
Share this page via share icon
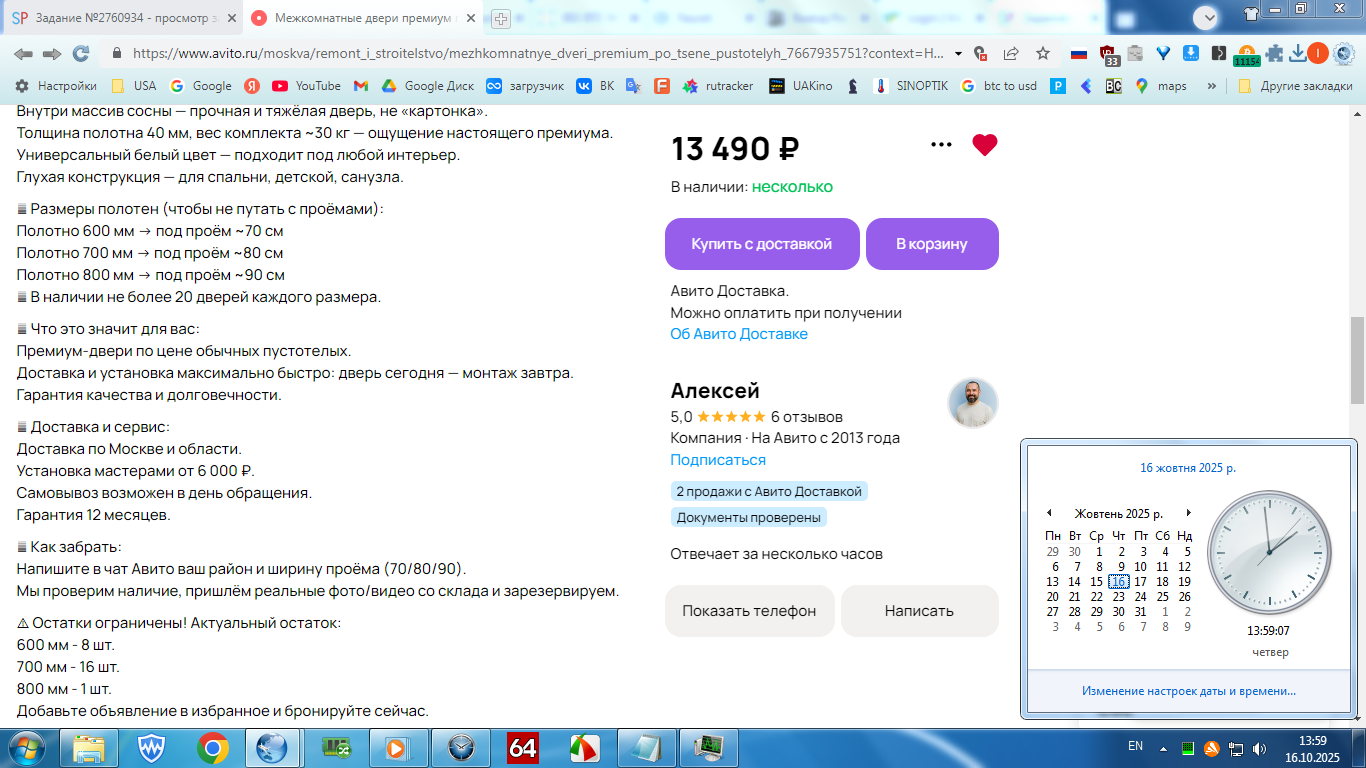1011,54
